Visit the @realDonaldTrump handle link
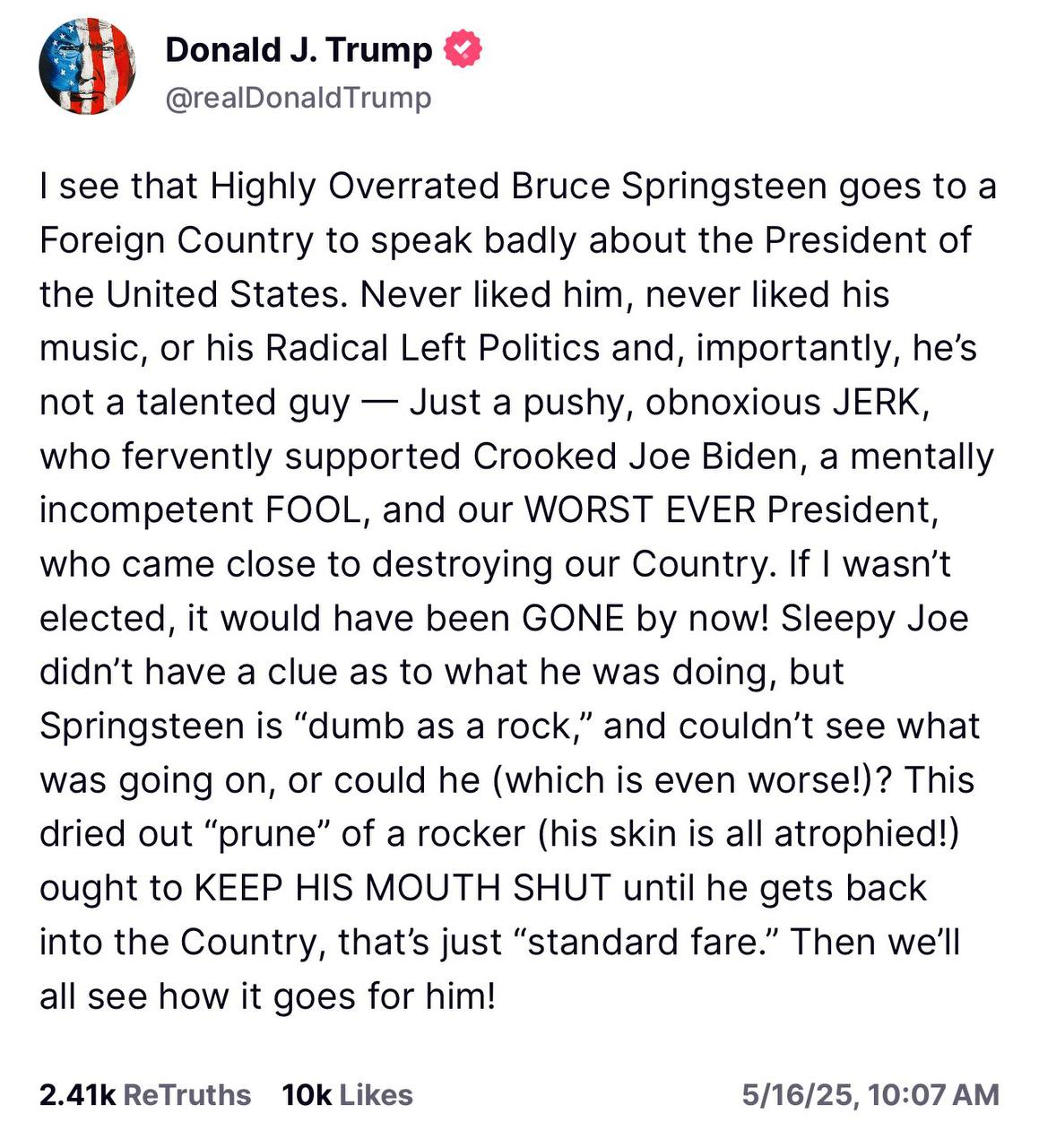The image size is (1039, 1148). pos(299,97)
